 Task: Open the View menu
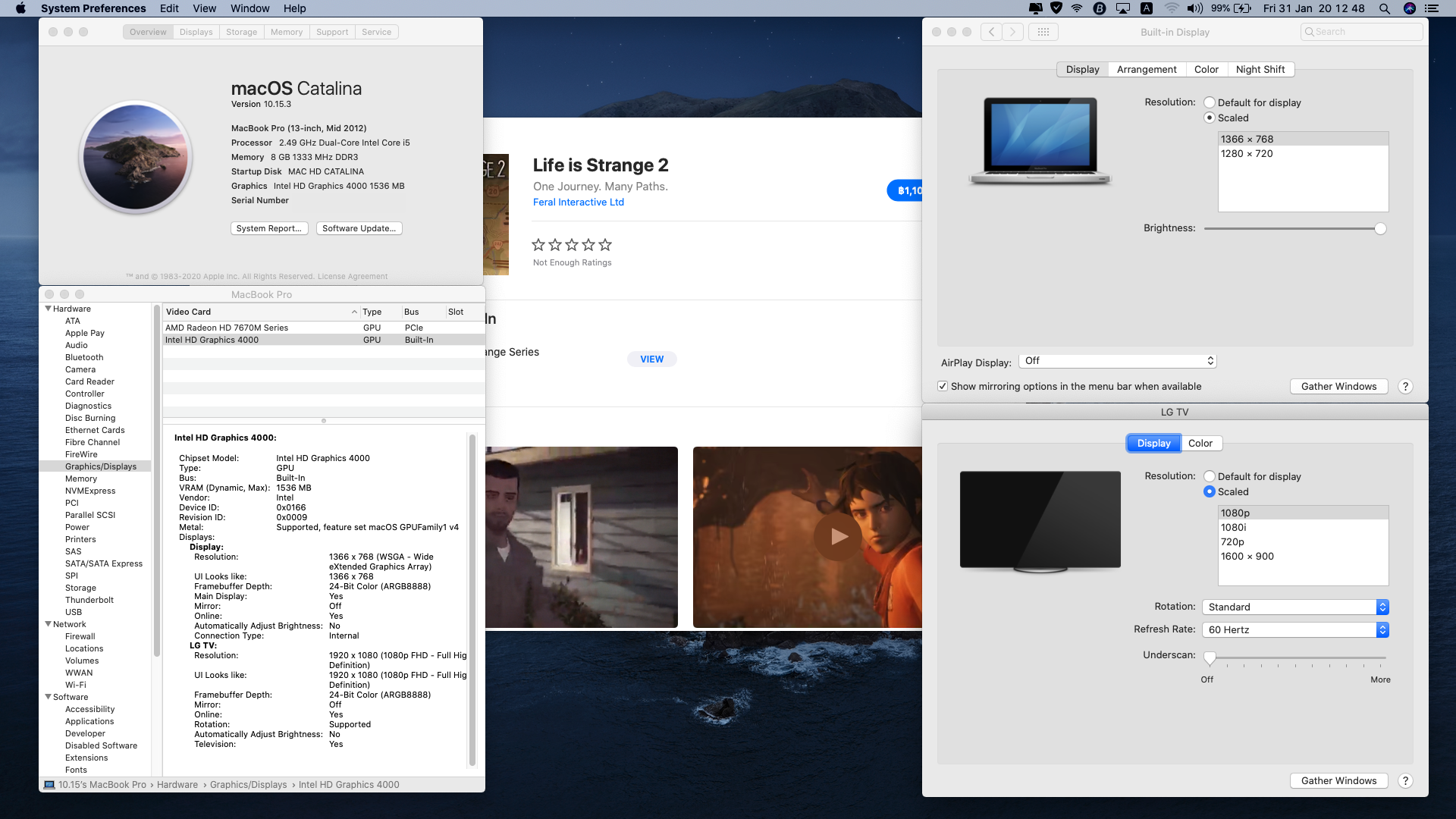205,8
